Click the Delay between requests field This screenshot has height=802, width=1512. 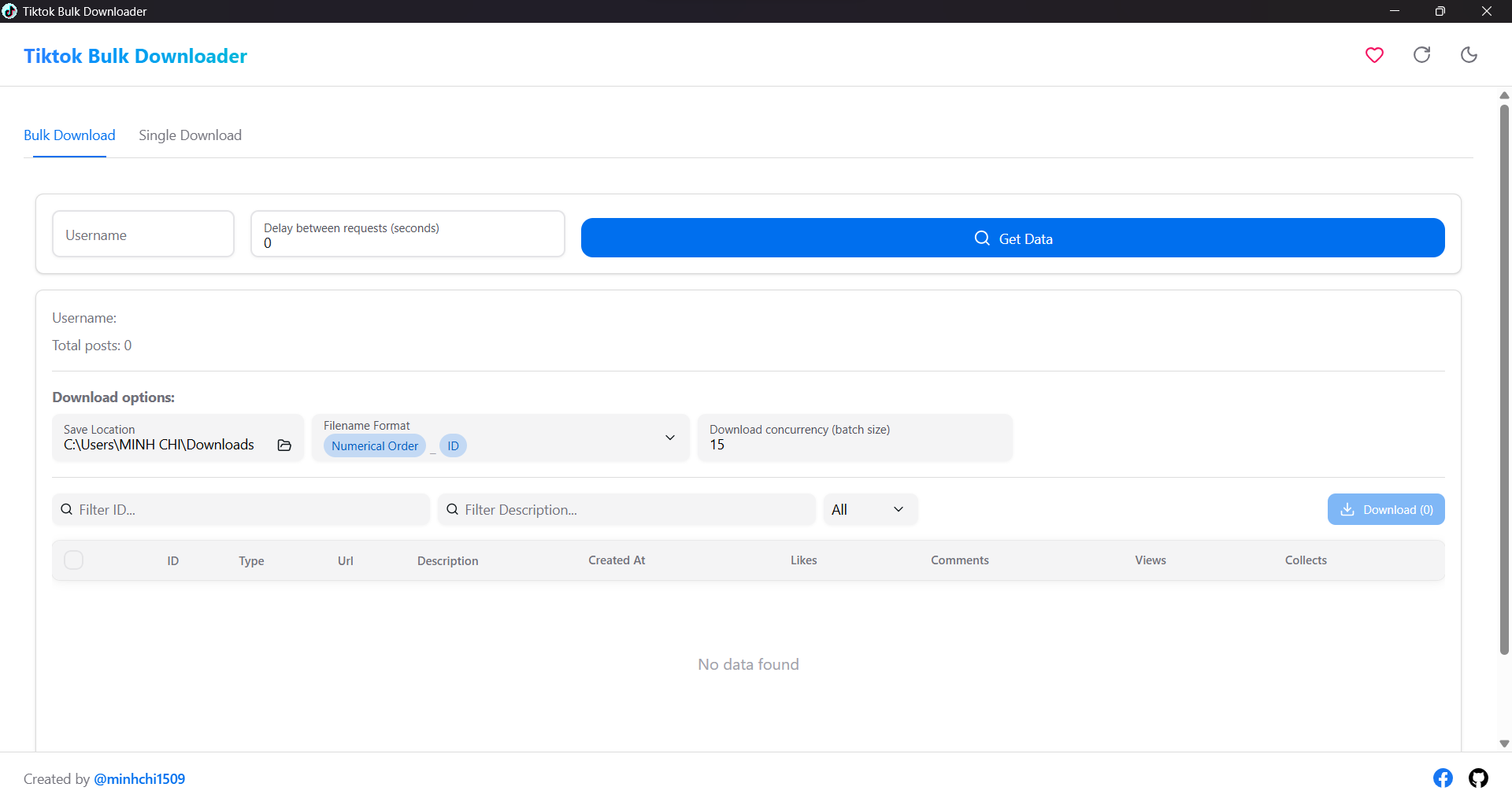pyautogui.click(x=408, y=234)
